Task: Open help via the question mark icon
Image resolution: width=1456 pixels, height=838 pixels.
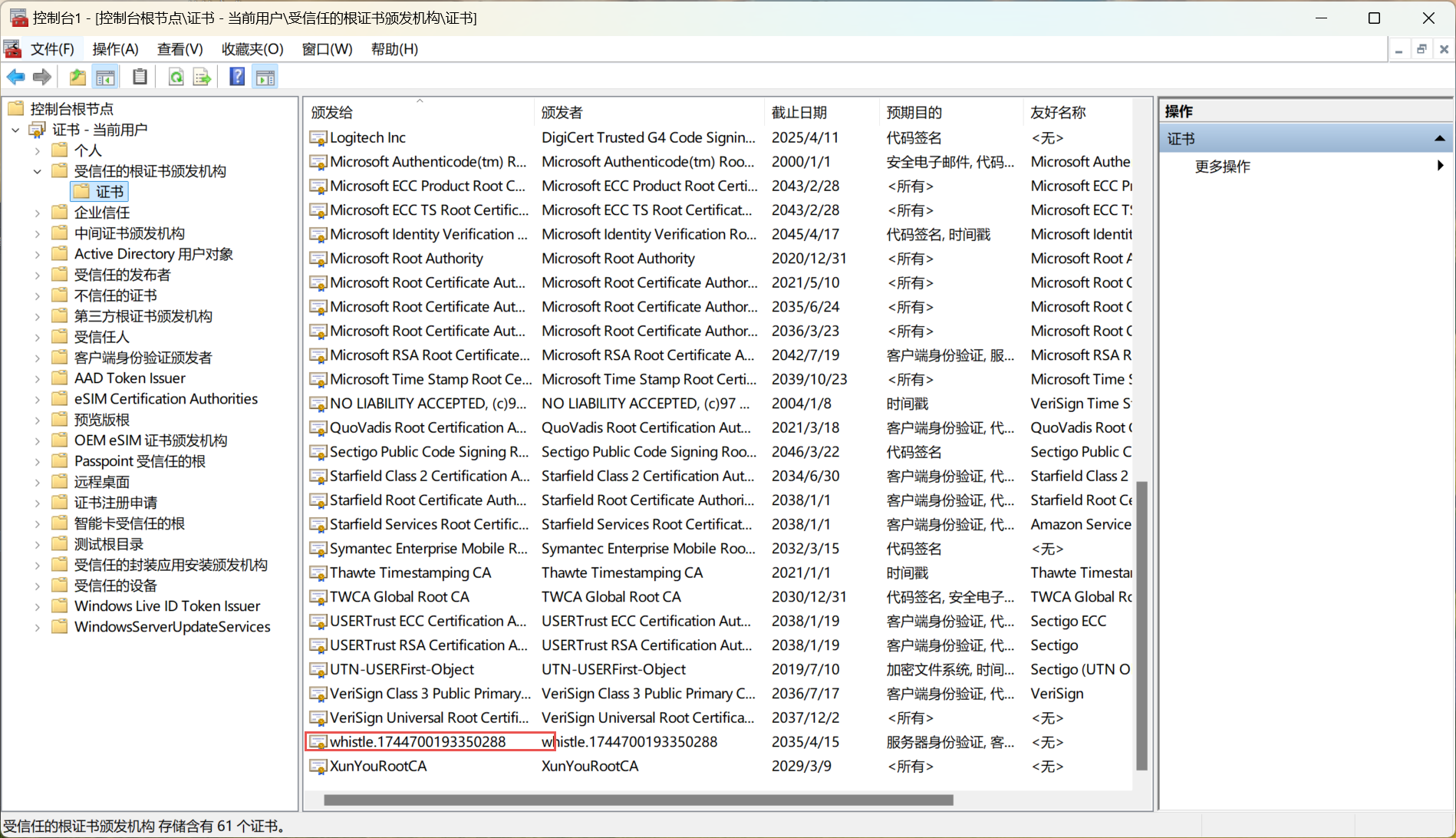Action: [x=237, y=77]
